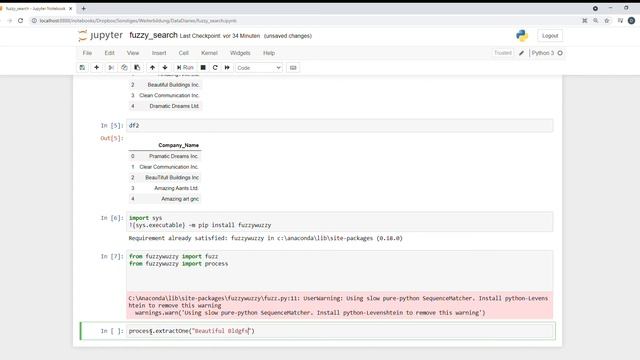
Task: Restart the kernel icon
Action: click(x=215, y=68)
